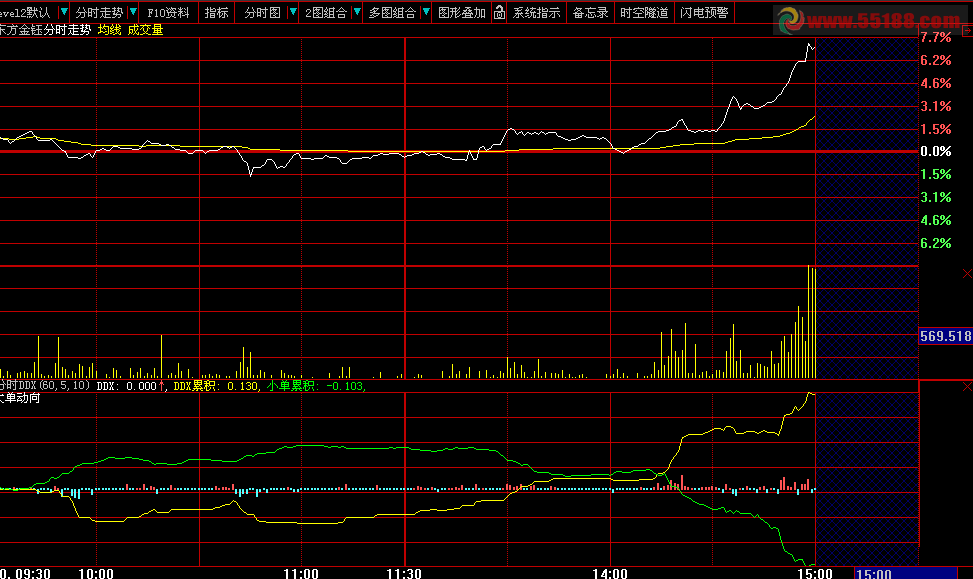The image size is (973, 579).
Task: Open the 指标 indicators menu
Action: coord(217,12)
